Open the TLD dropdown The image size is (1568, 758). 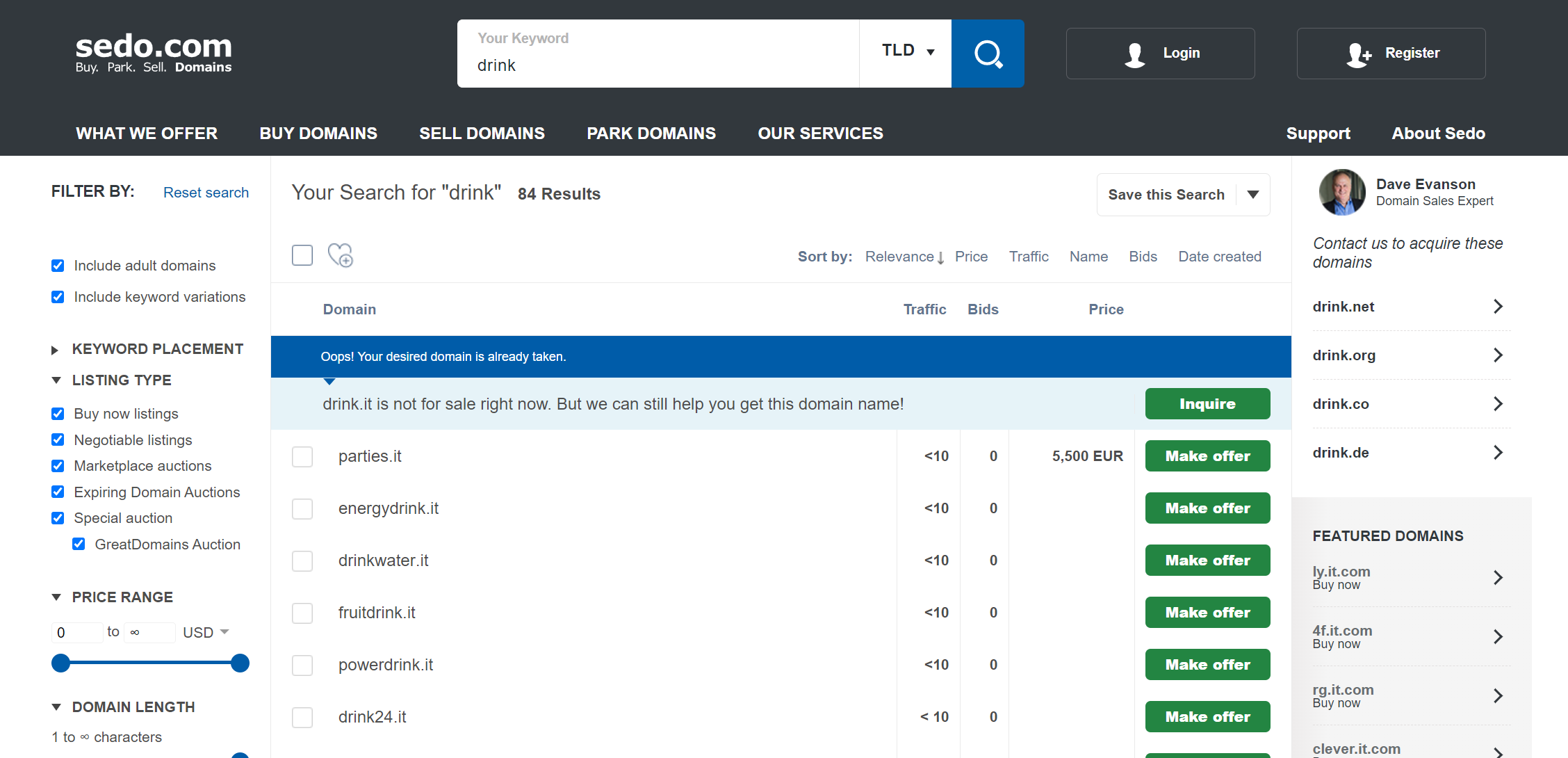[906, 51]
